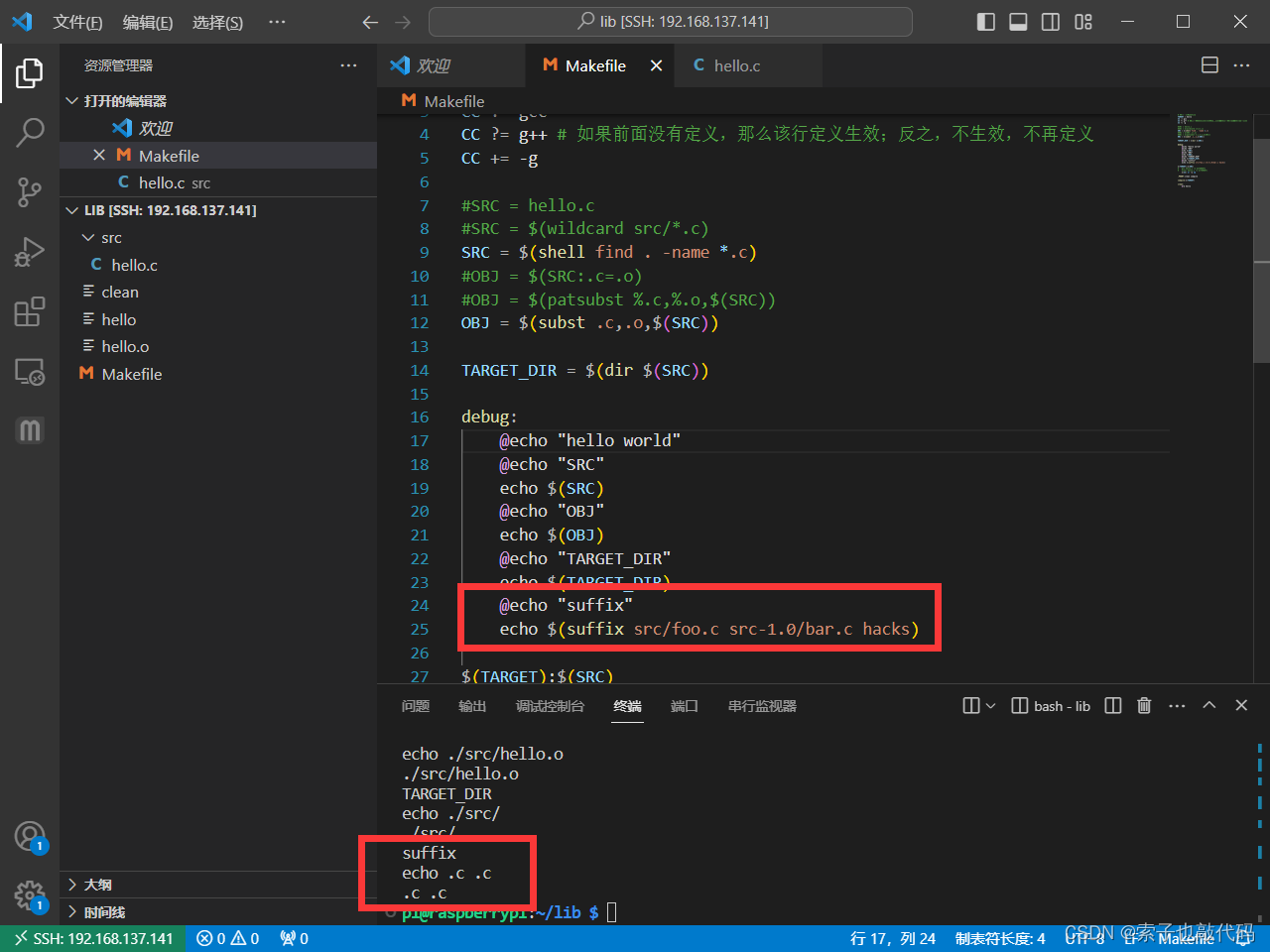
Task: Click the command center search box
Action: 671,22
